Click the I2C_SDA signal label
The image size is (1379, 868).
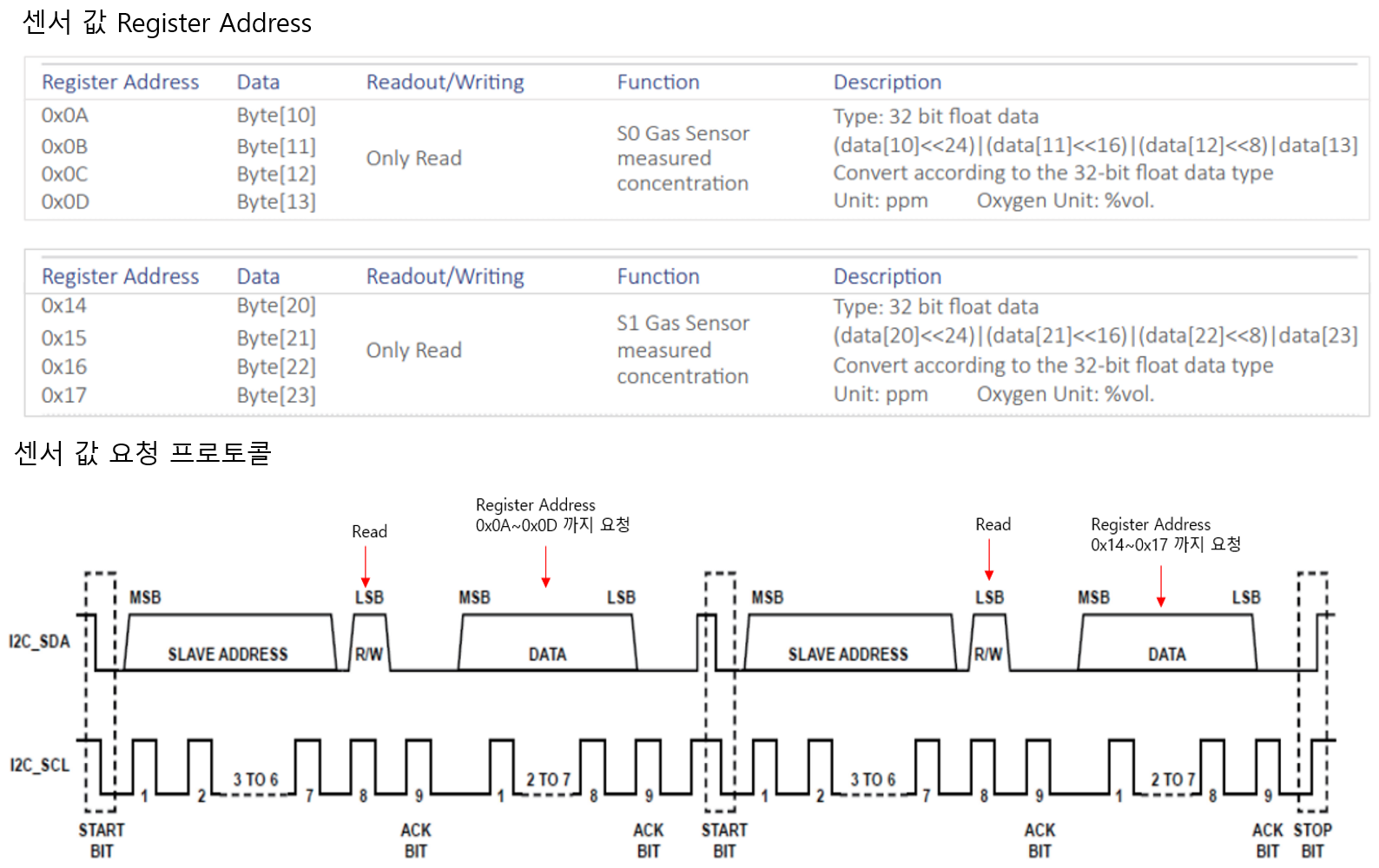(39, 641)
